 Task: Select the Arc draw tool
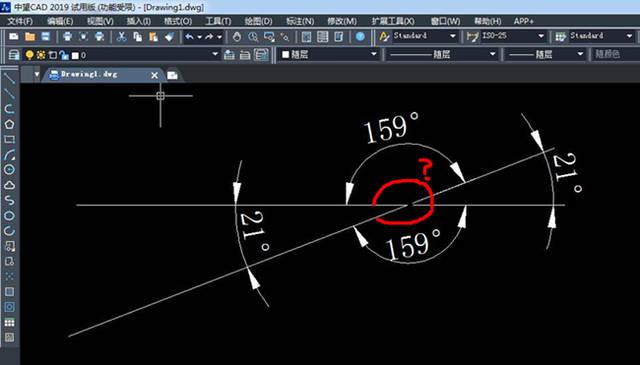(9, 155)
